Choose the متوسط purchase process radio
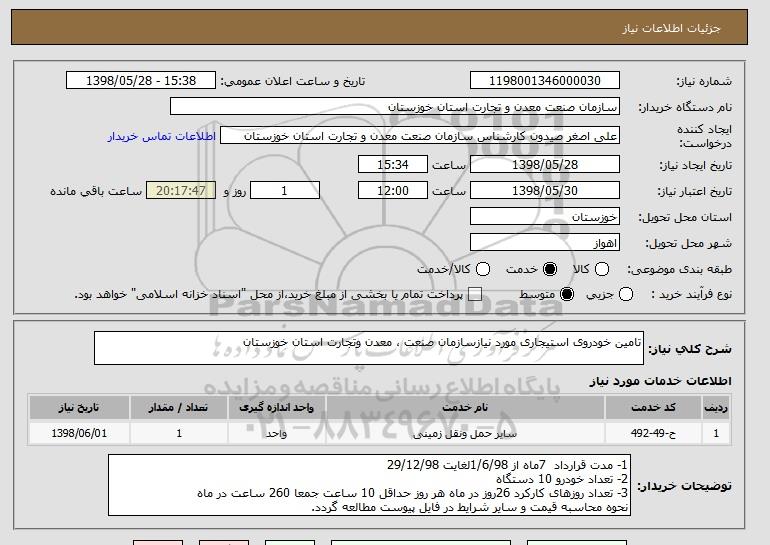 pyautogui.click(x=567, y=294)
